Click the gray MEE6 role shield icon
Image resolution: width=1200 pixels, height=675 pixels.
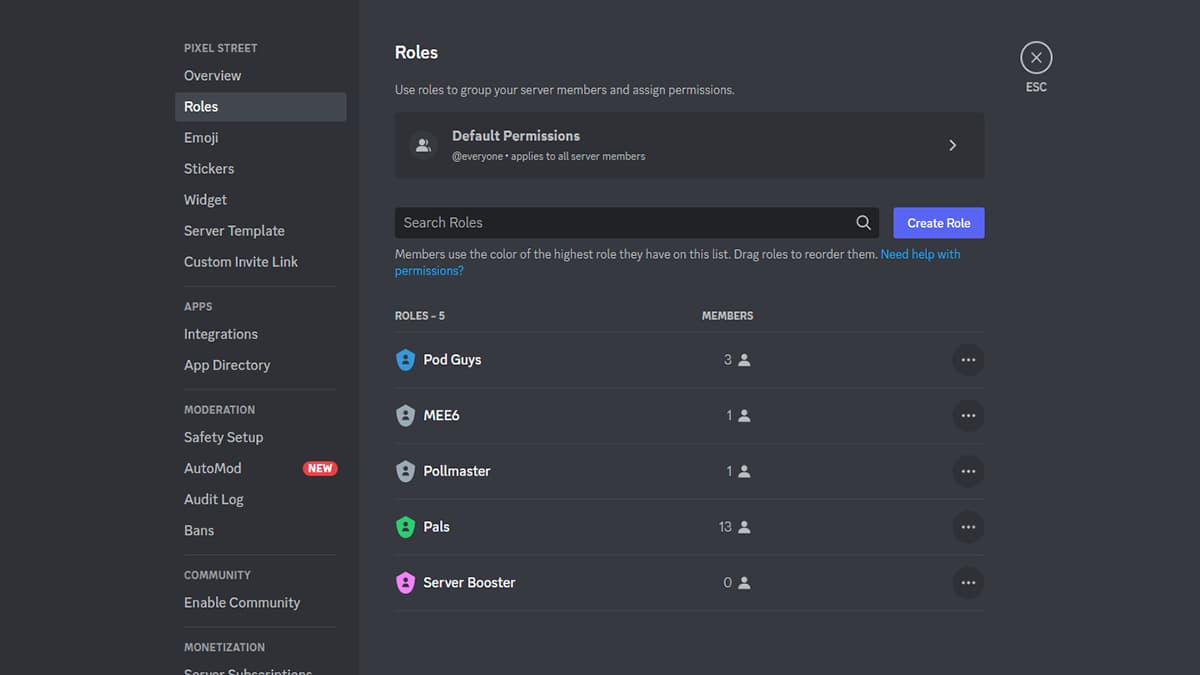pyautogui.click(x=405, y=416)
